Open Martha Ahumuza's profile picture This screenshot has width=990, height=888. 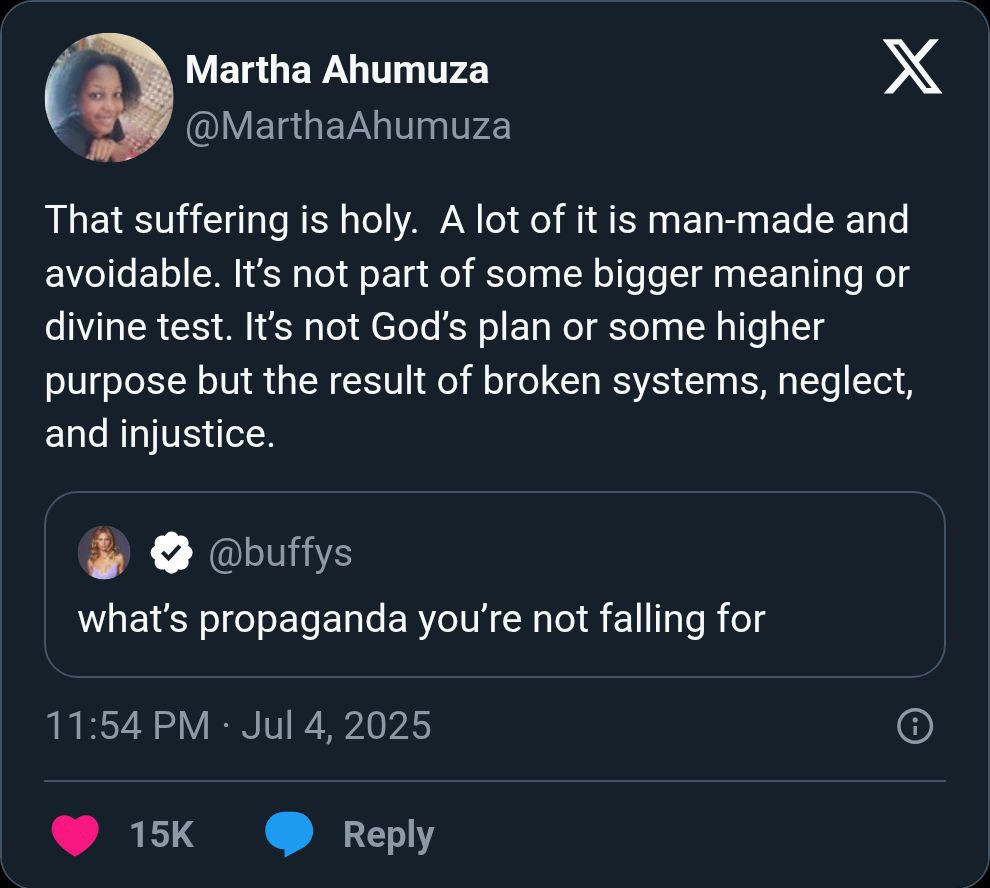click(108, 98)
